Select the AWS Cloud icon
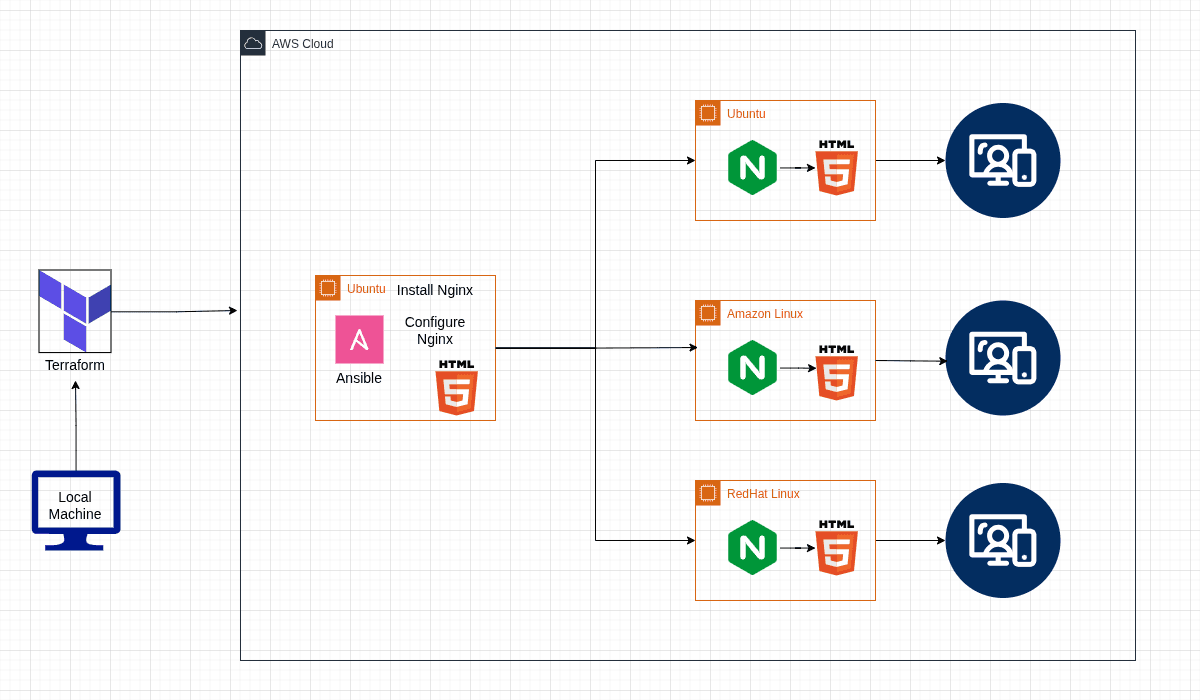 pos(253,43)
